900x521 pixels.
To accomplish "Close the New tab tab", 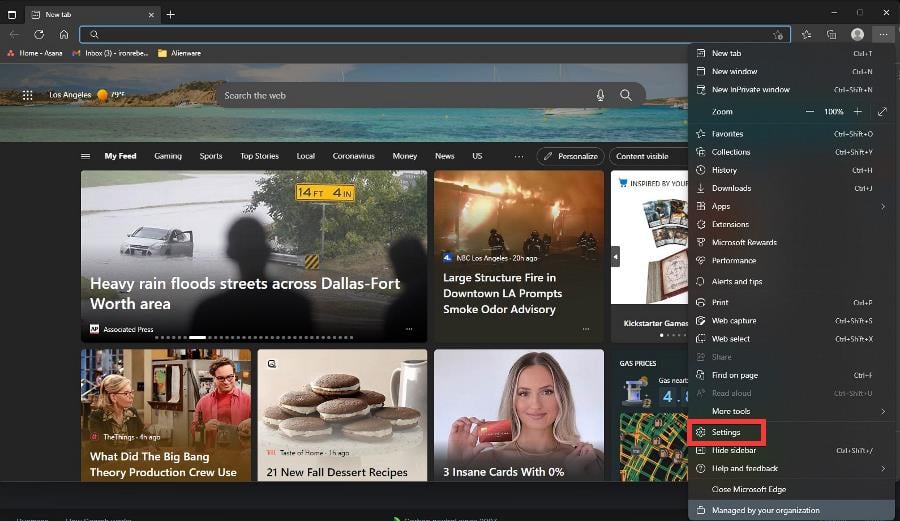I will pyautogui.click(x=151, y=15).
